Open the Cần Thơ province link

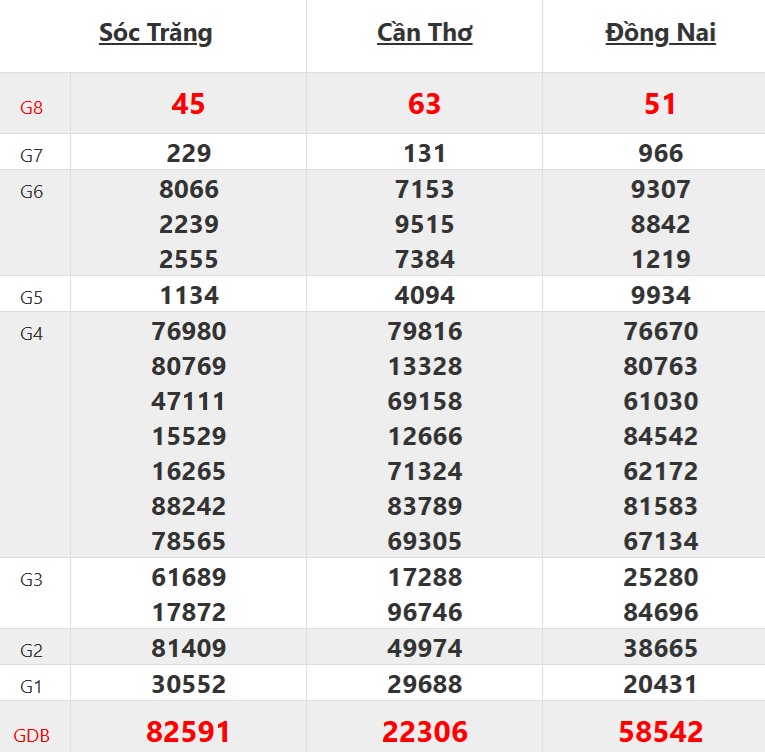point(424,33)
